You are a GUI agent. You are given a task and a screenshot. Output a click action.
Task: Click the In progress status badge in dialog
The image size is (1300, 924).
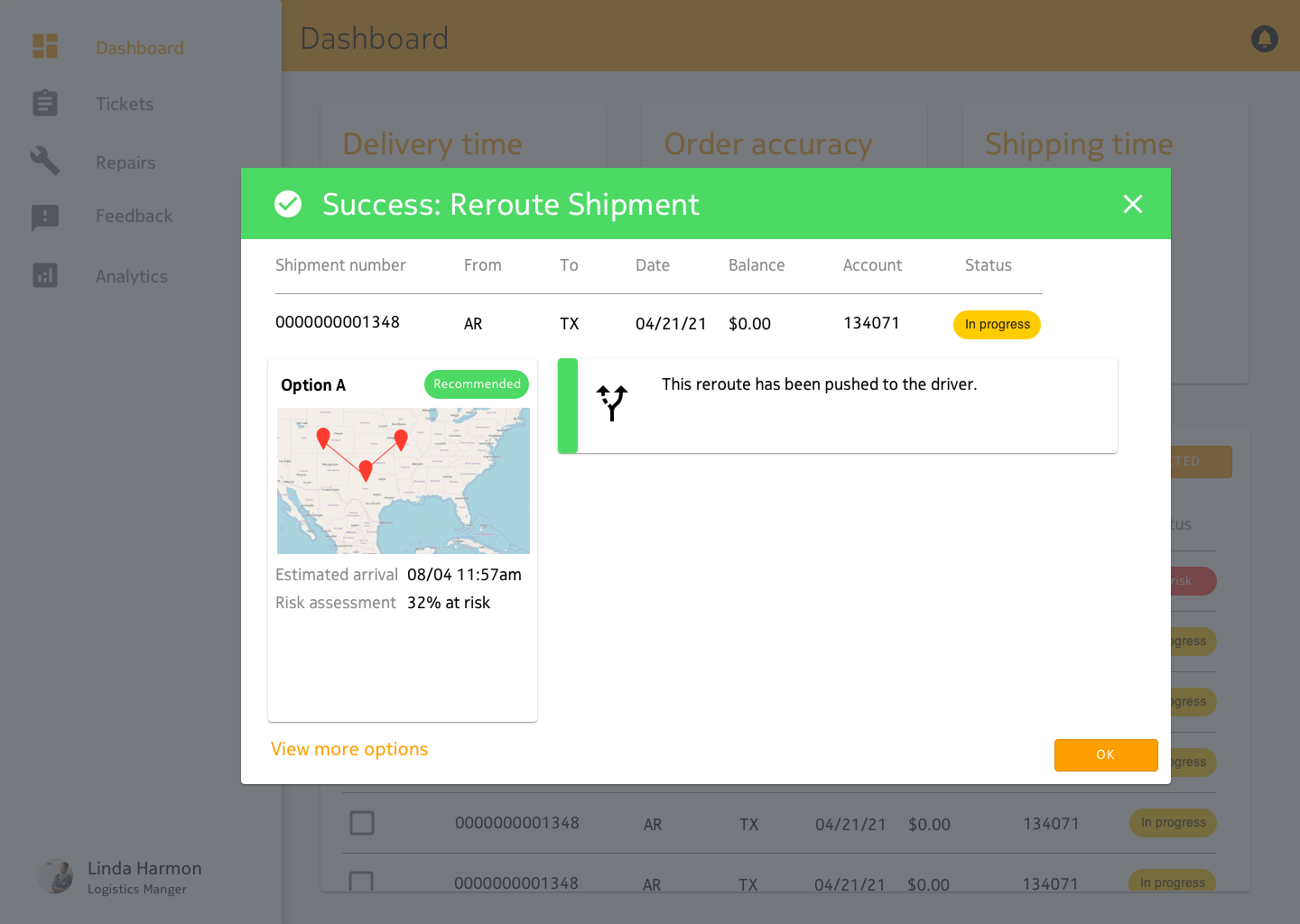(997, 325)
